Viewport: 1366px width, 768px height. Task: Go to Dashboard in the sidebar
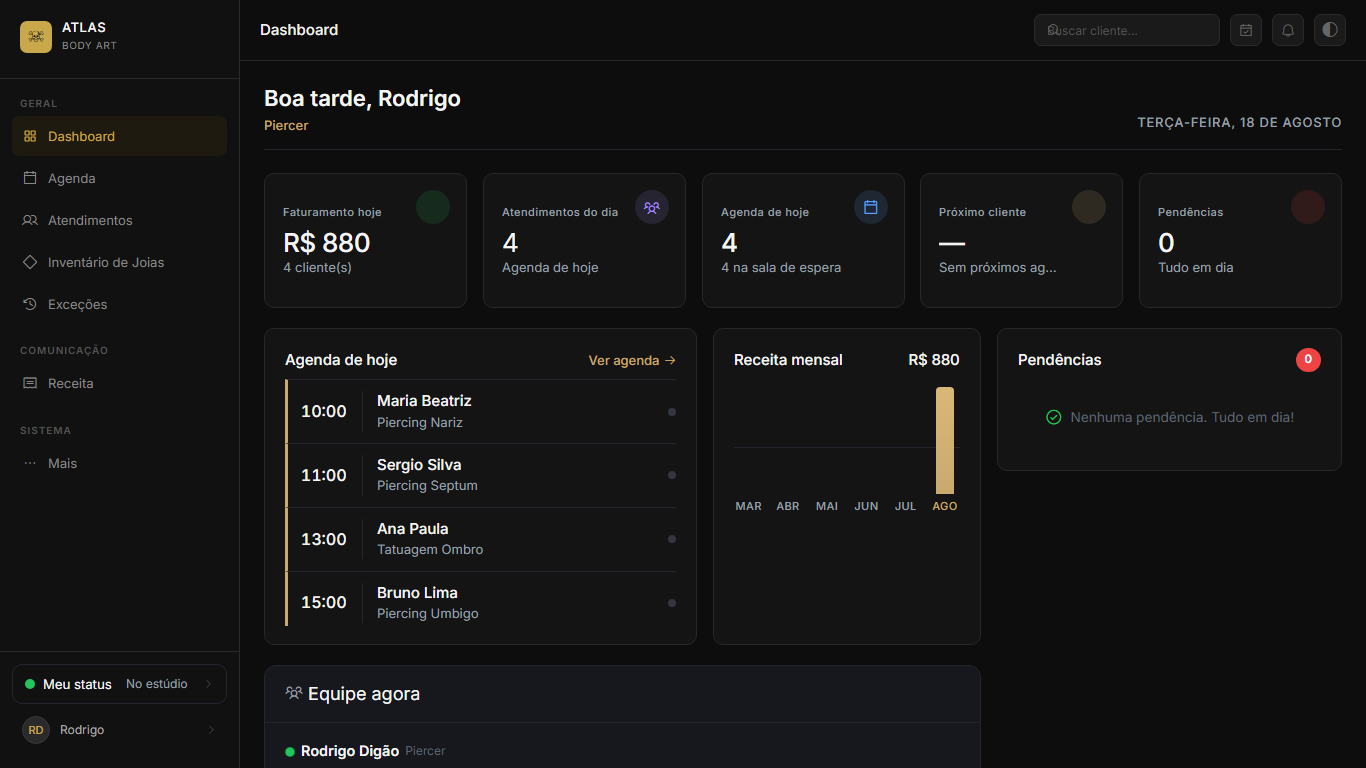pos(119,136)
